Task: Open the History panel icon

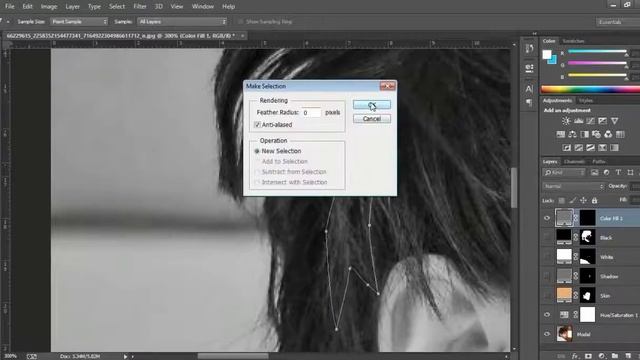Action: [529, 49]
